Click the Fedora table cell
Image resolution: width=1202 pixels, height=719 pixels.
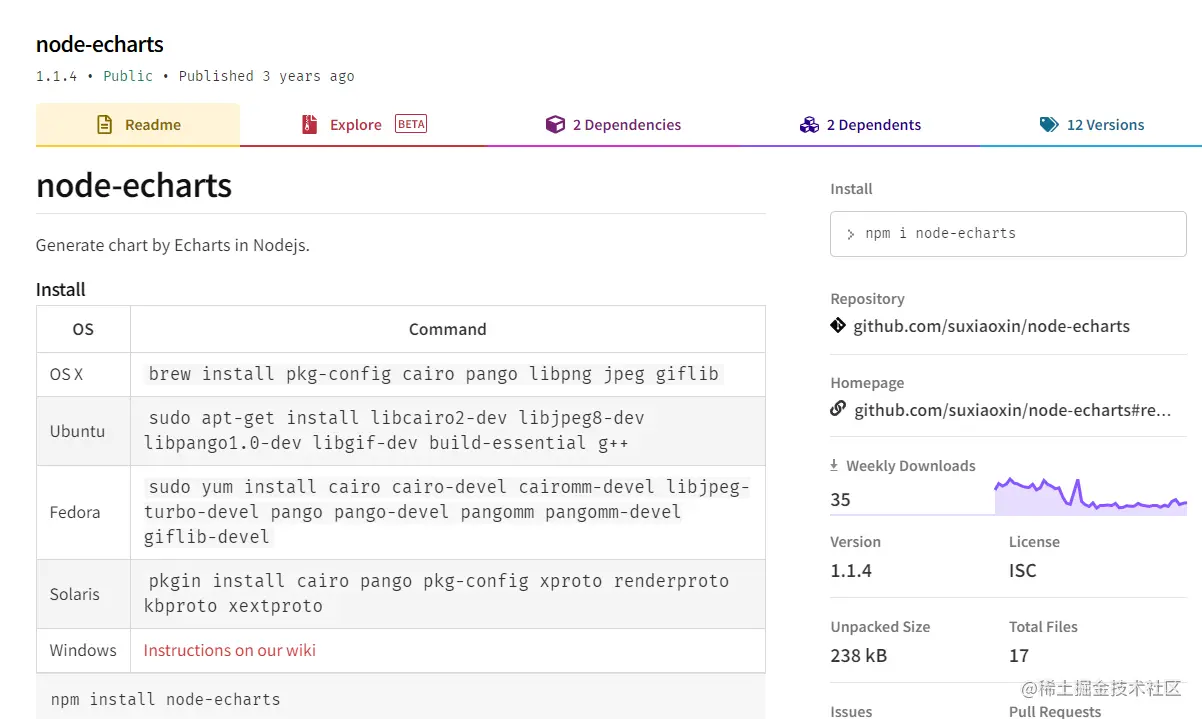point(83,512)
